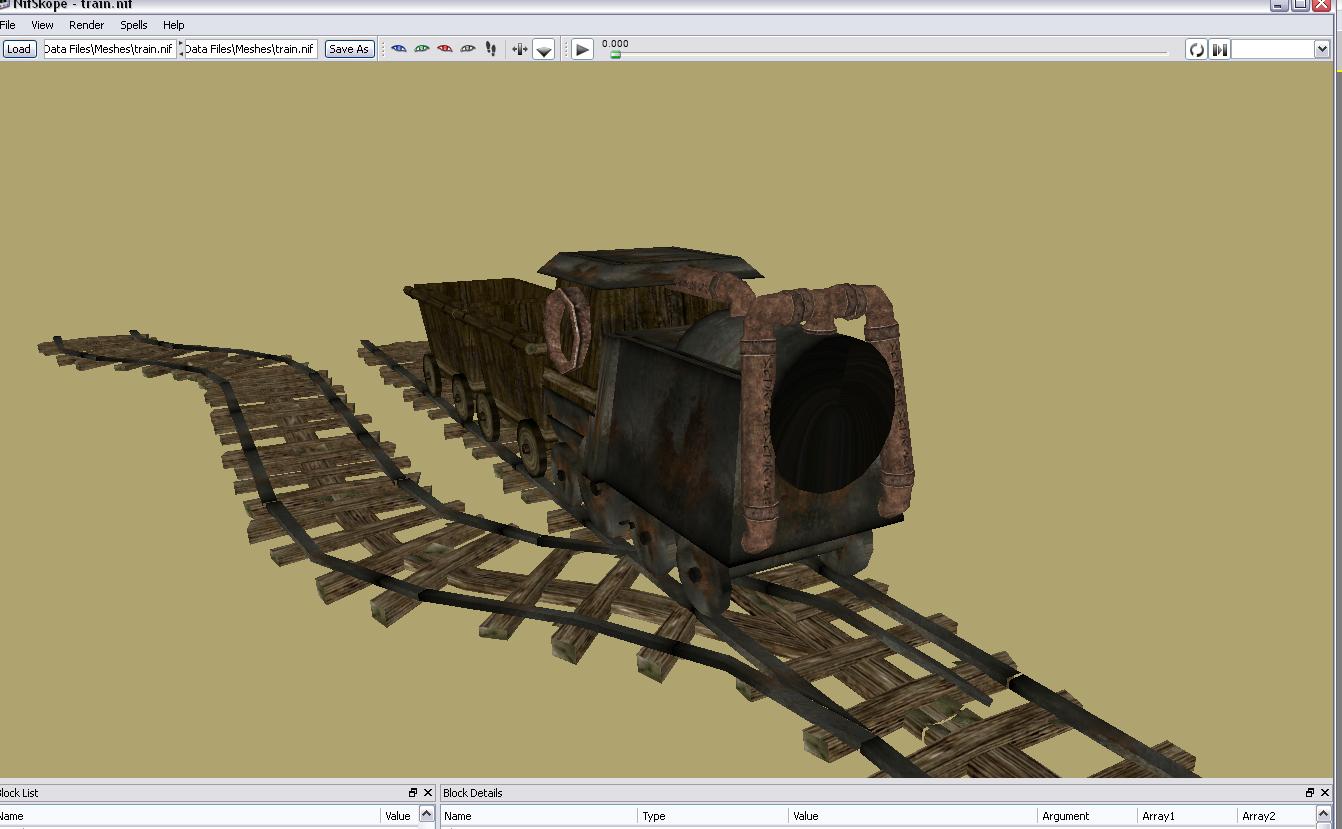Switch to the green eye Front view
This screenshot has width=1342, height=829.
[x=422, y=49]
